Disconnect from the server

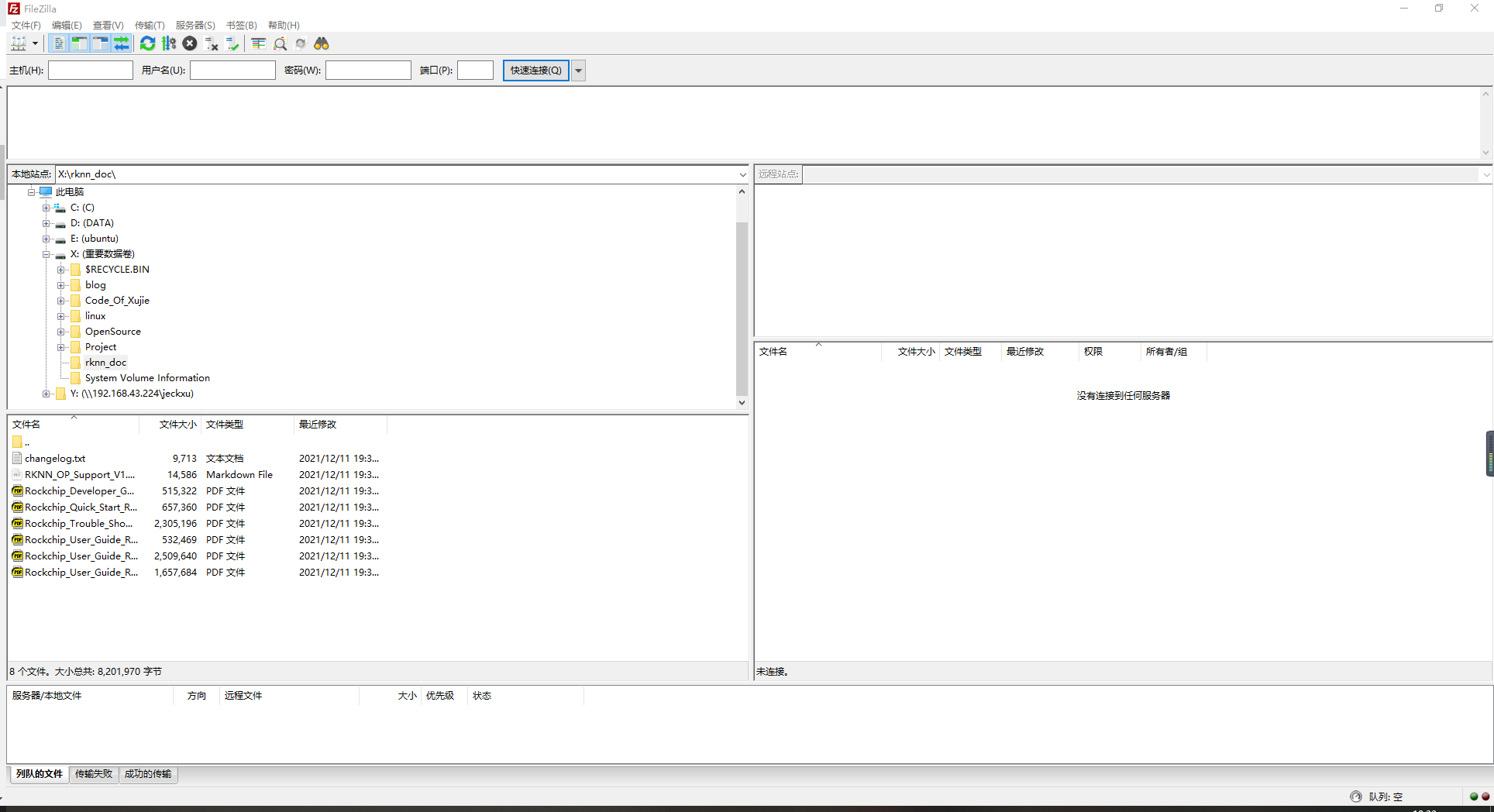212,43
